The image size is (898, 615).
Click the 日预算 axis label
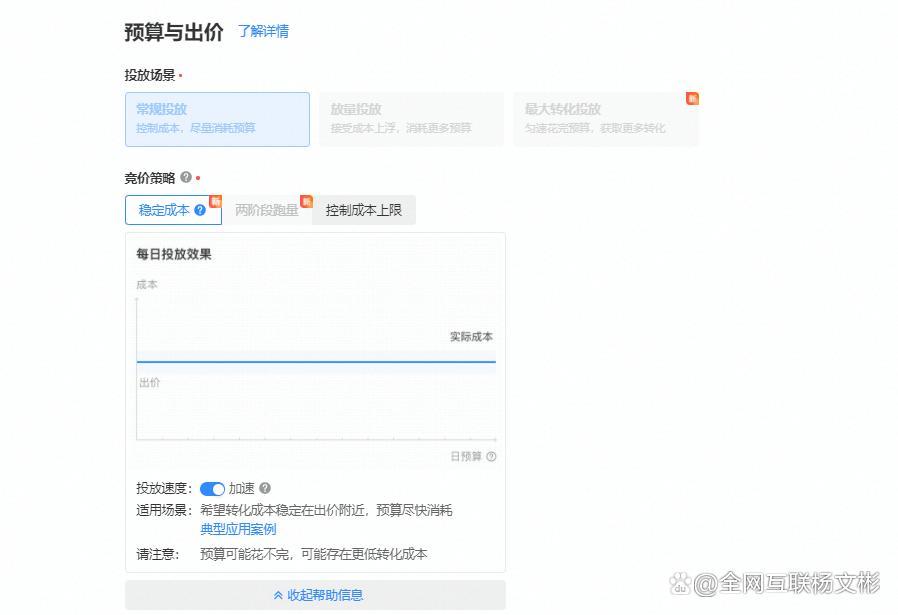click(466, 456)
